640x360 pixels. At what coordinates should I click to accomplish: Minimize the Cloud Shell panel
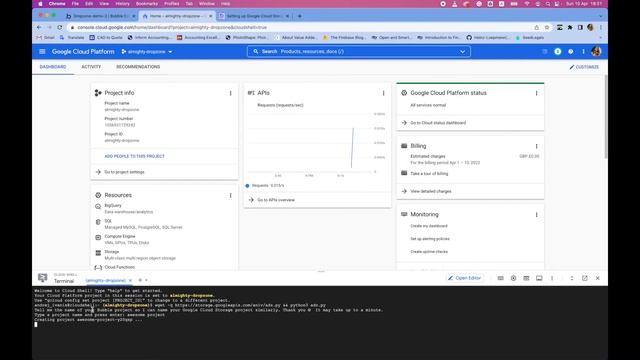[x=572, y=278]
